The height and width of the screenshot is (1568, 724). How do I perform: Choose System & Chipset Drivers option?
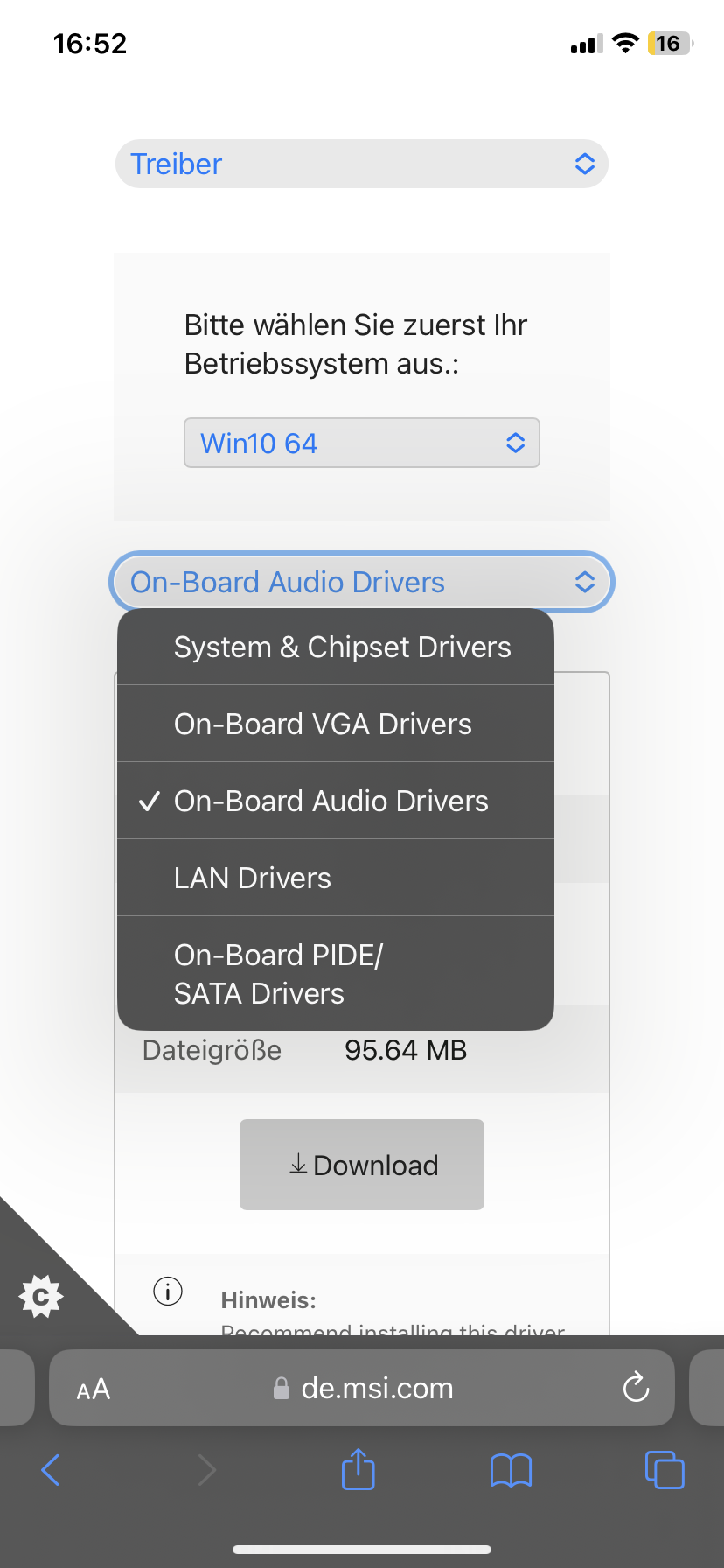click(336, 647)
